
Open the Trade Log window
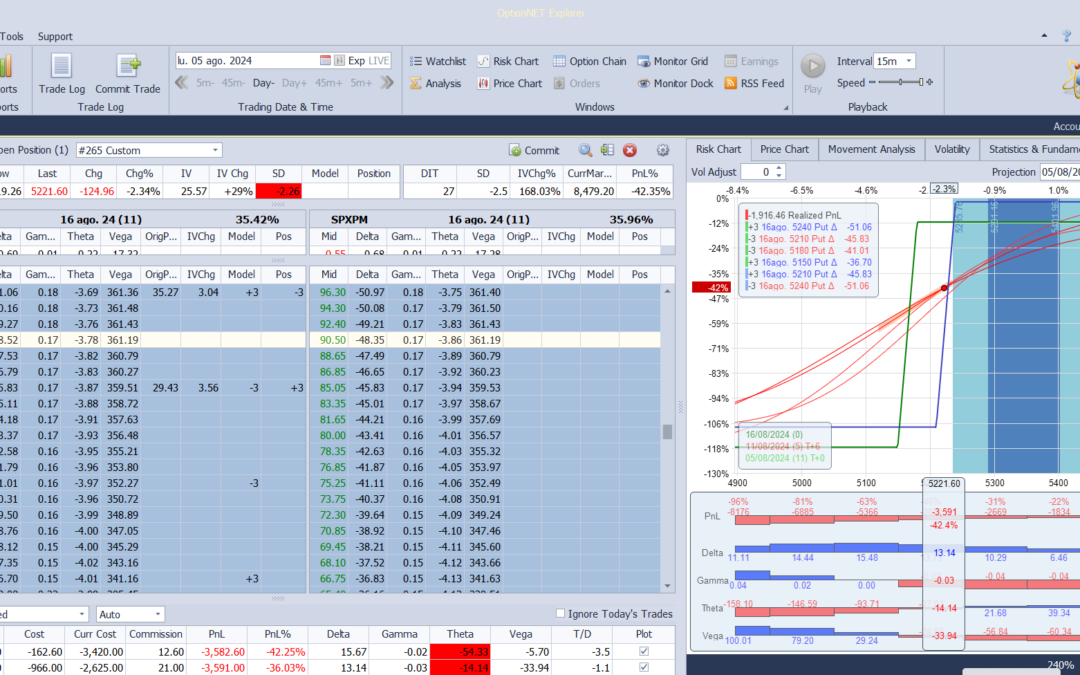(61, 74)
